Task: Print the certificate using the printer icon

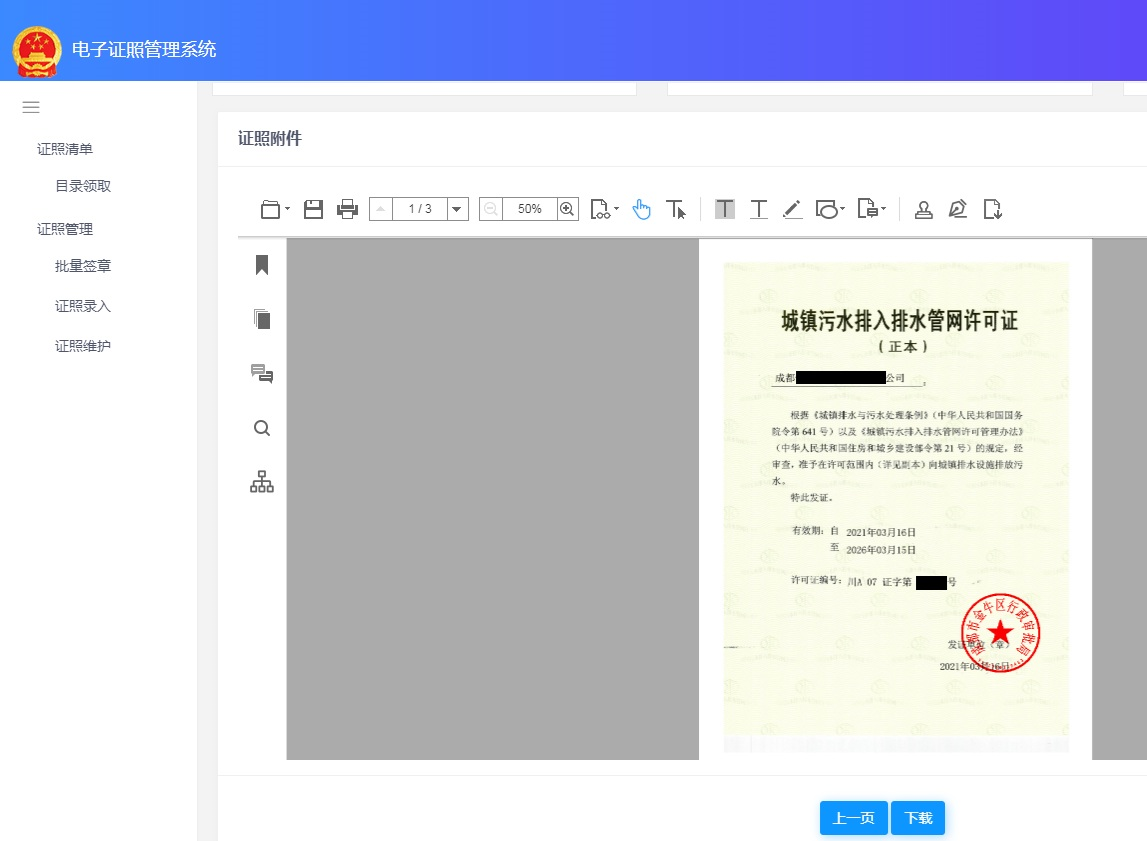Action: point(347,209)
